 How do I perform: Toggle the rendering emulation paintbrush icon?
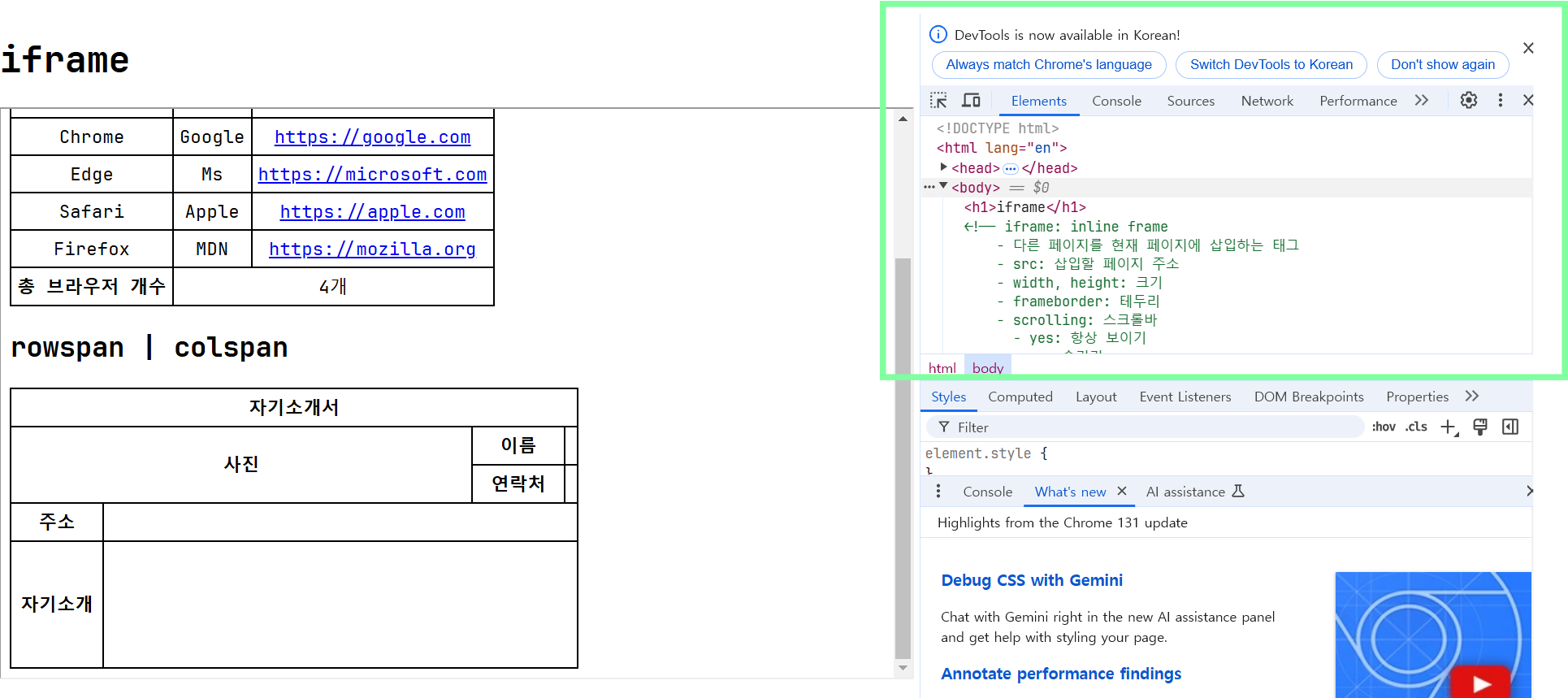1480,427
